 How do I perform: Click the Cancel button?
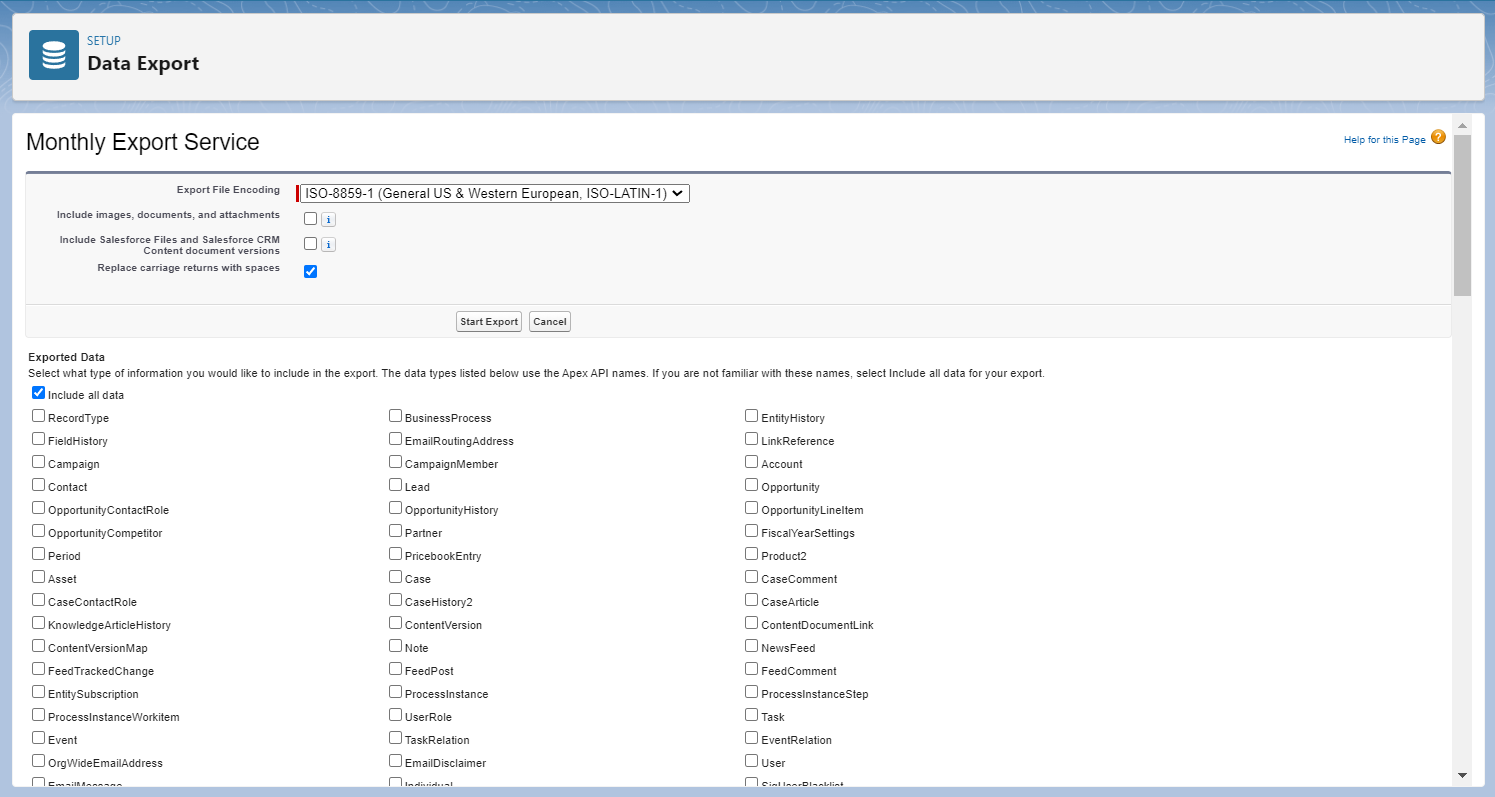[x=550, y=322]
